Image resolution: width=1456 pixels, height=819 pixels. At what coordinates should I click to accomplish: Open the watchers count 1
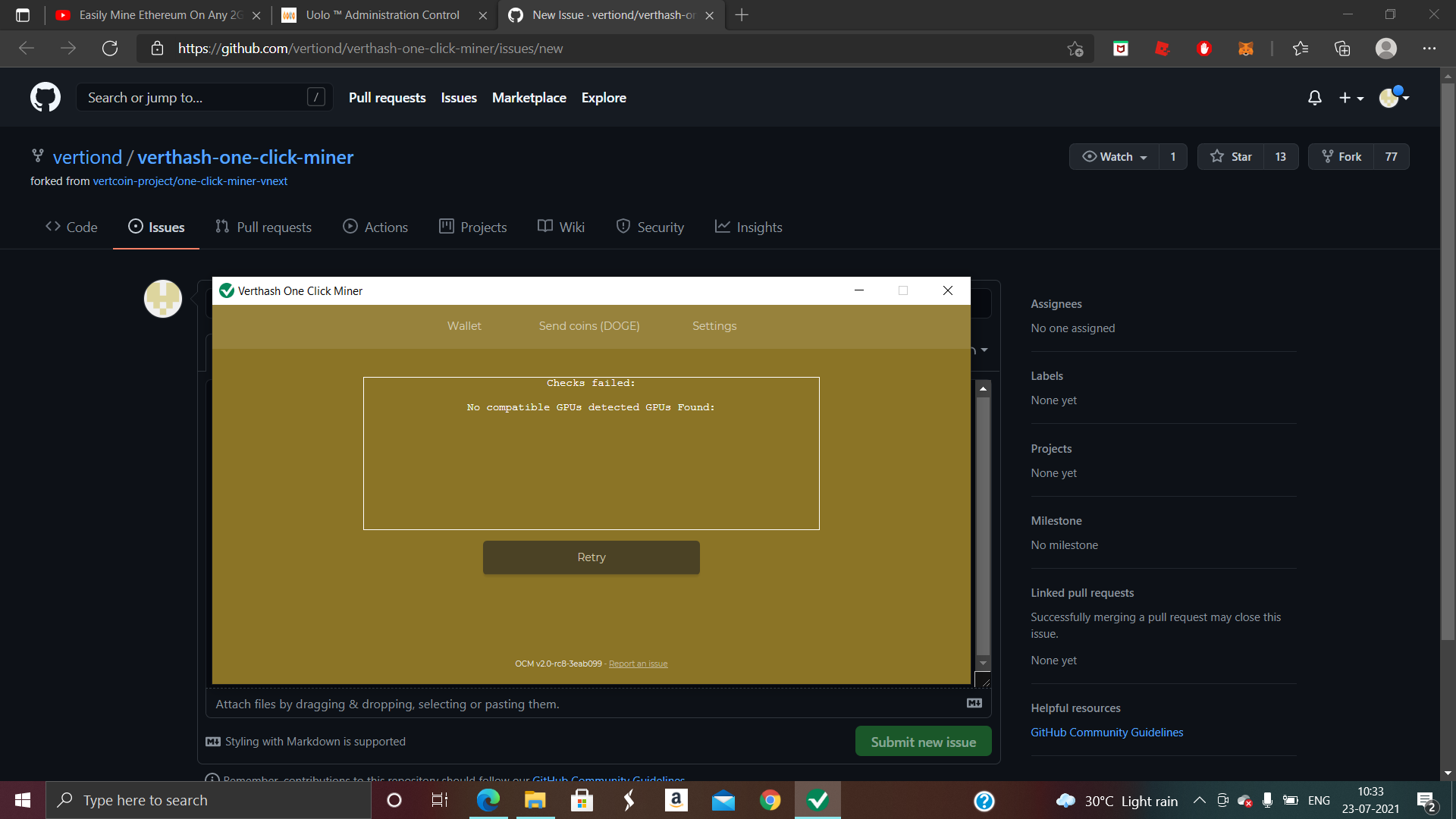click(x=1172, y=156)
